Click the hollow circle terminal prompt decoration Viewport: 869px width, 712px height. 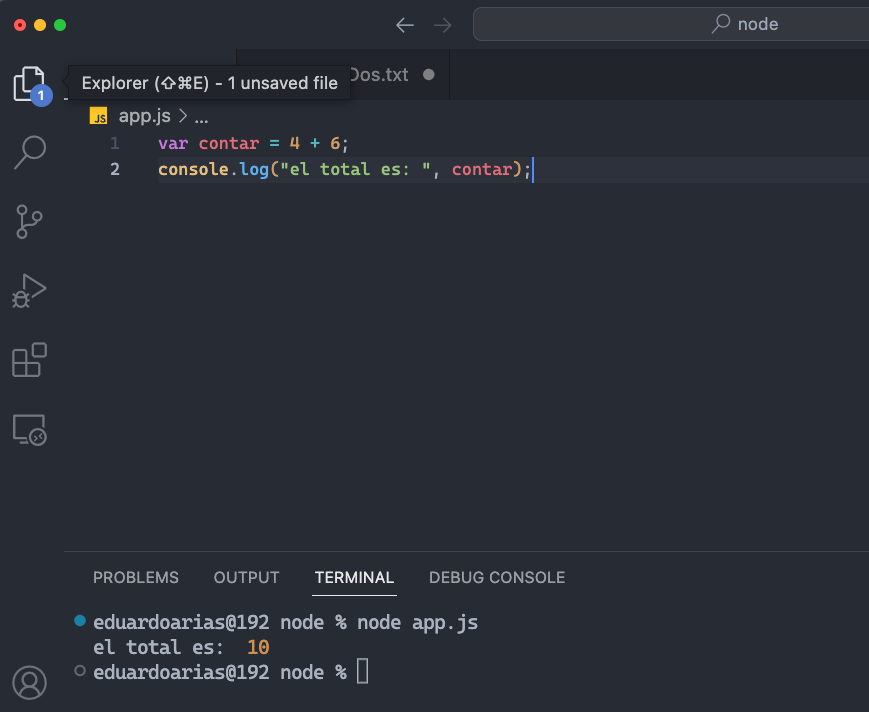click(x=80, y=671)
